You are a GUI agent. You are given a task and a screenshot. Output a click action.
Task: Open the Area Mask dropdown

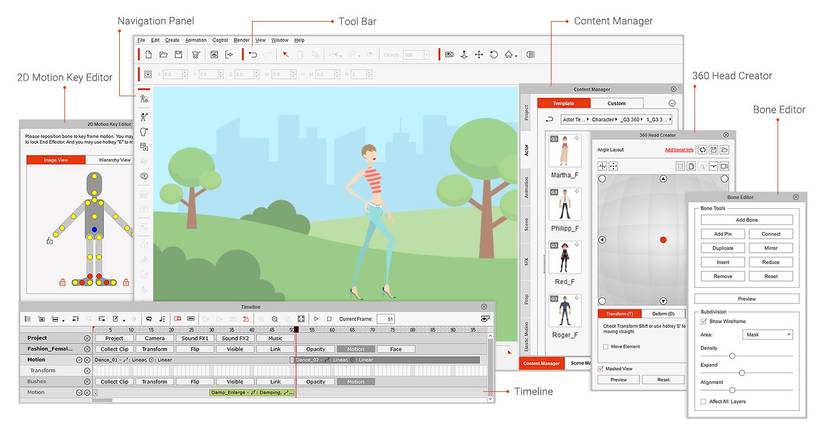click(x=768, y=334)
